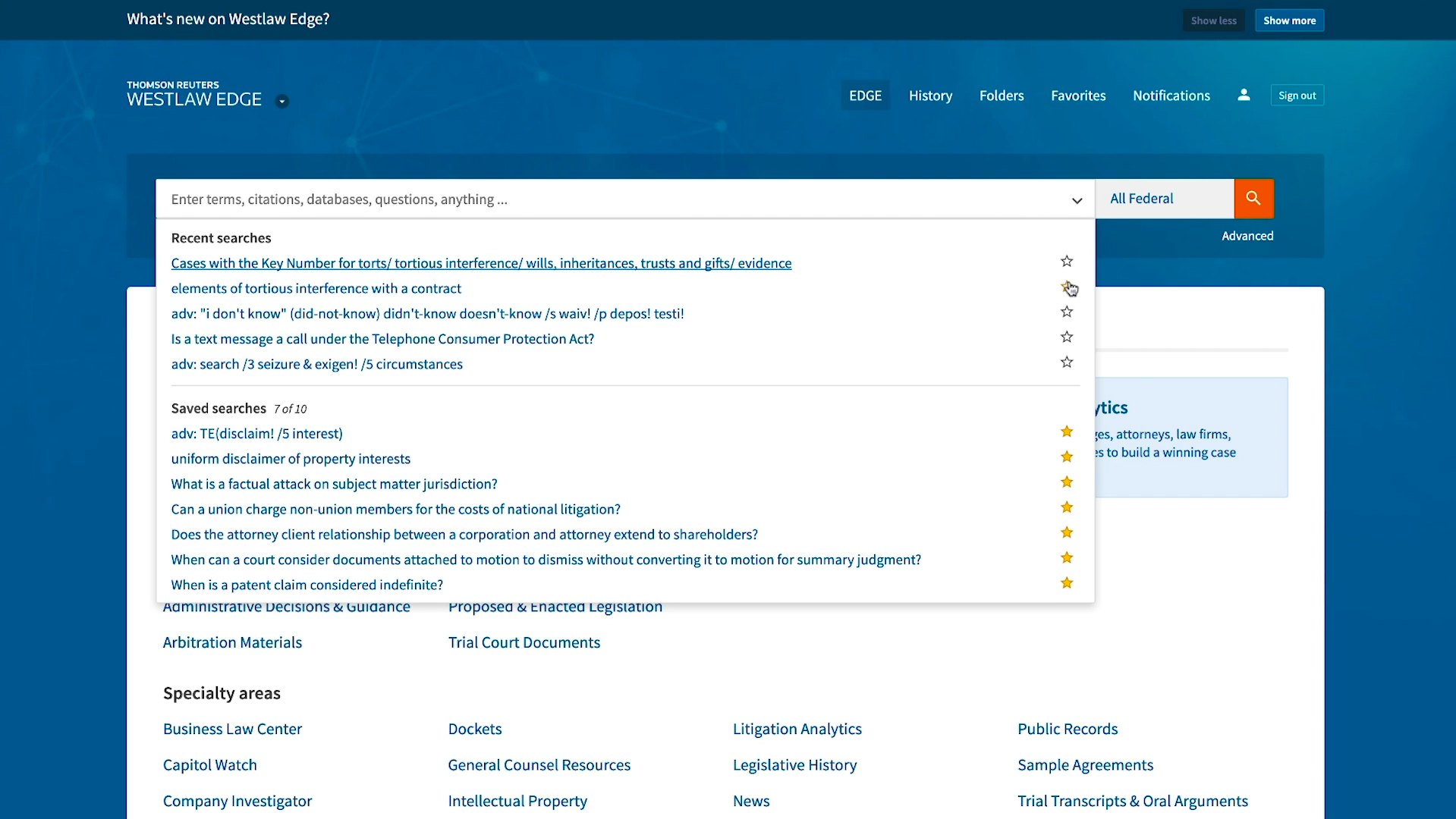Save the 'Telephone Consumer Protection Act' search star
Screen dimensions: 1456x819
[x=1067, y=337]
